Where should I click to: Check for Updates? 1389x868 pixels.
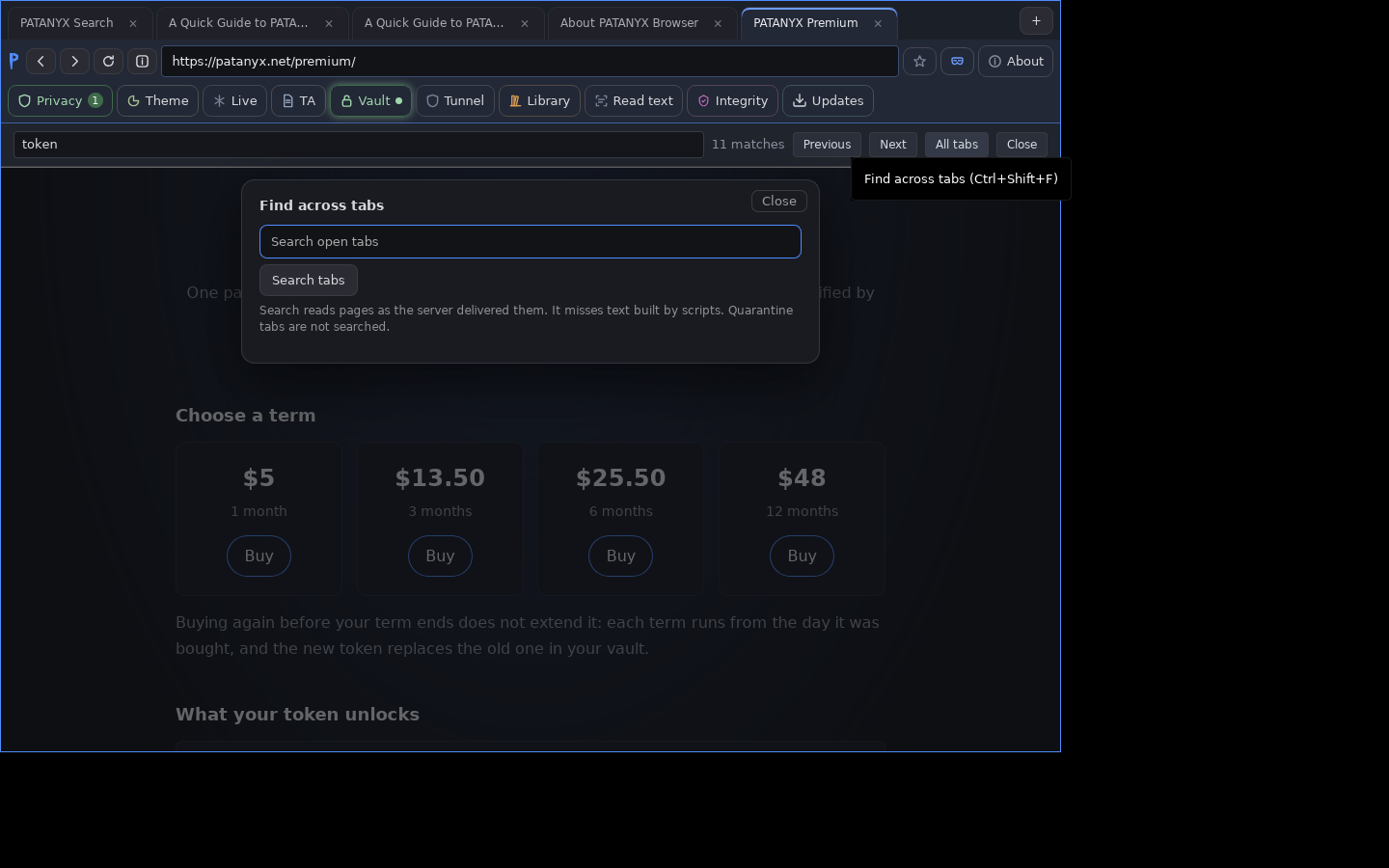(828, 100)
